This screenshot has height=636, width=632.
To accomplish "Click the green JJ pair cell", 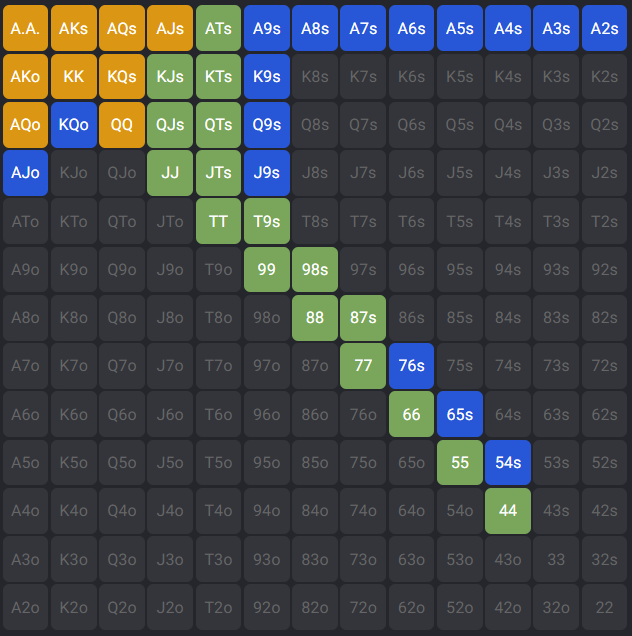I will point(170,172).
